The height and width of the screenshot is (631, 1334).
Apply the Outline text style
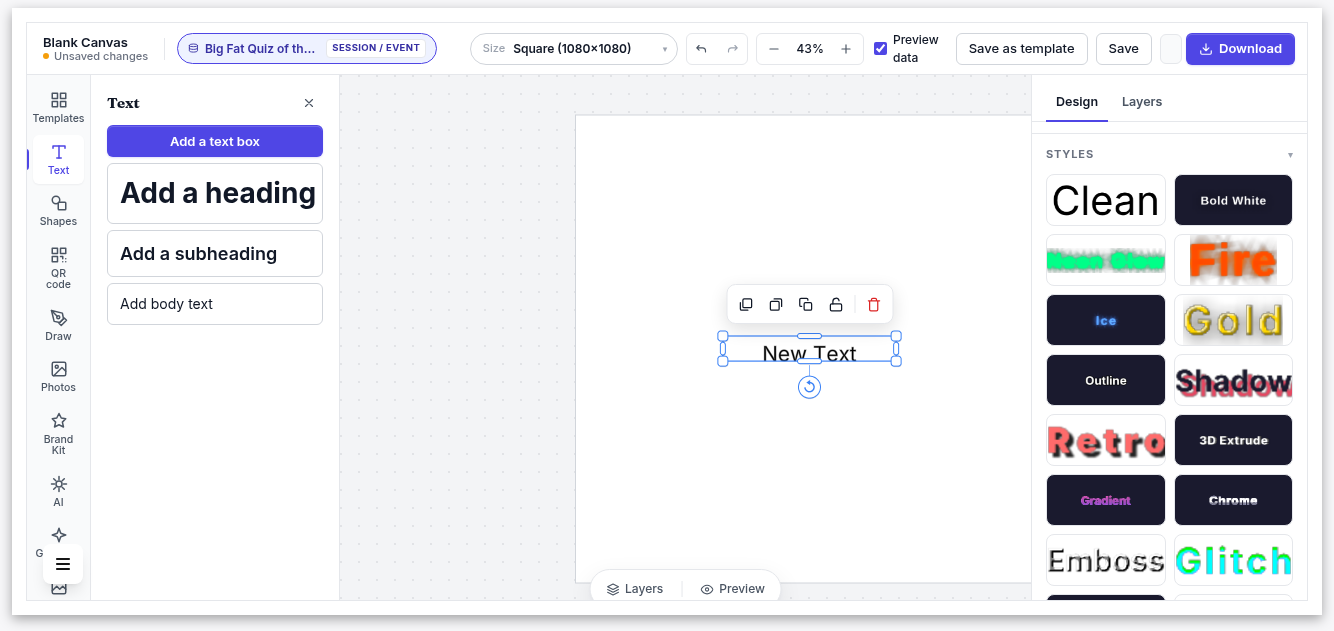pyautogui.click(x=1106, y=380)
